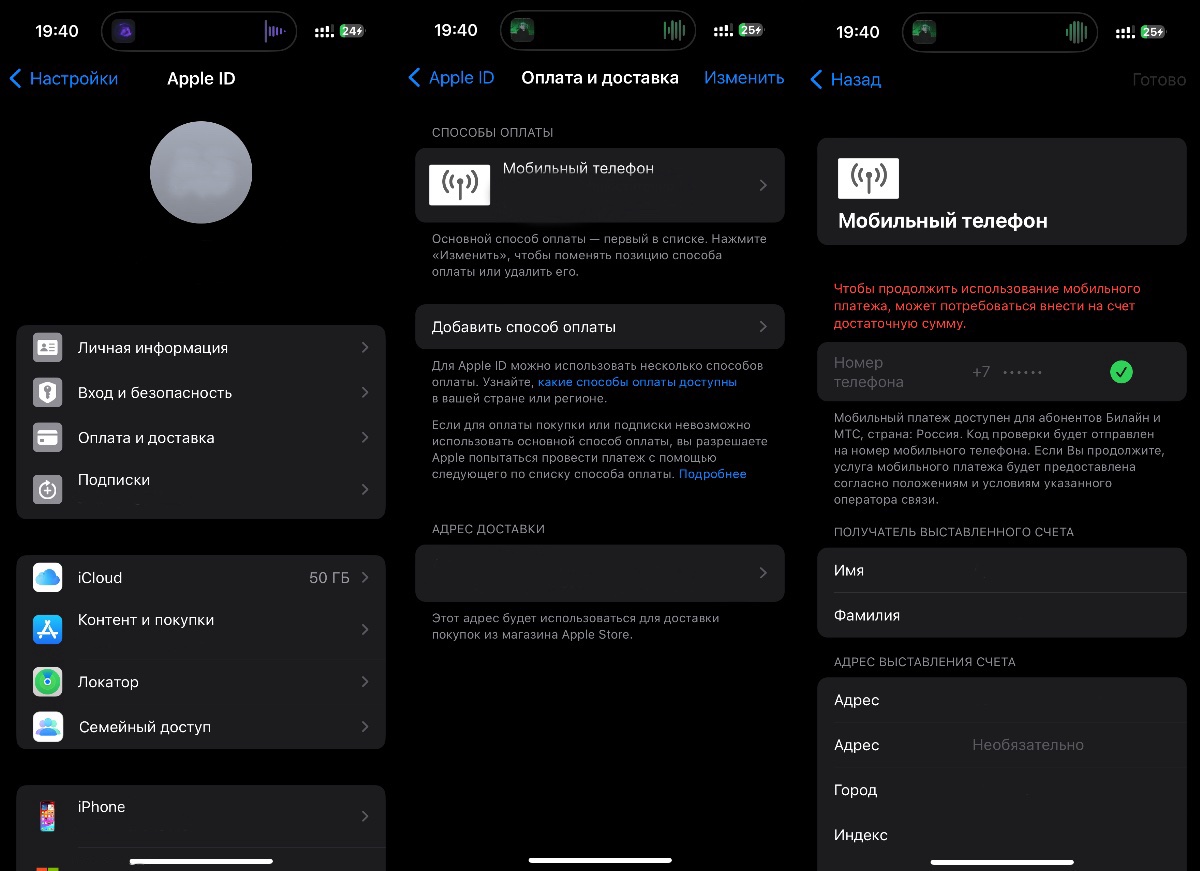Image resolution: width=1200 pixels, height=871 pixels.
Task: Tap the green audio waveform in right Dynamic Island
Action: pyautogui.click(x=1076, y=32)
